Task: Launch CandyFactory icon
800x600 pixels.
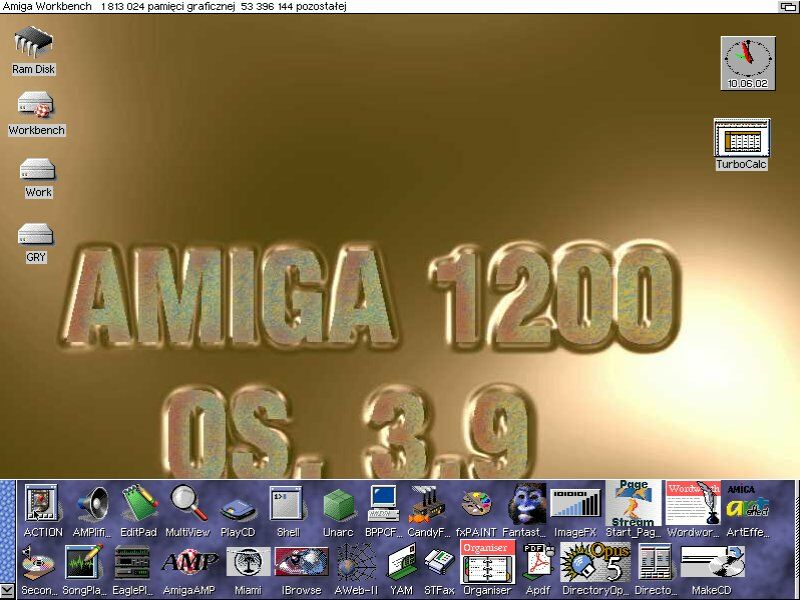Action: click(x=428, y=511)
